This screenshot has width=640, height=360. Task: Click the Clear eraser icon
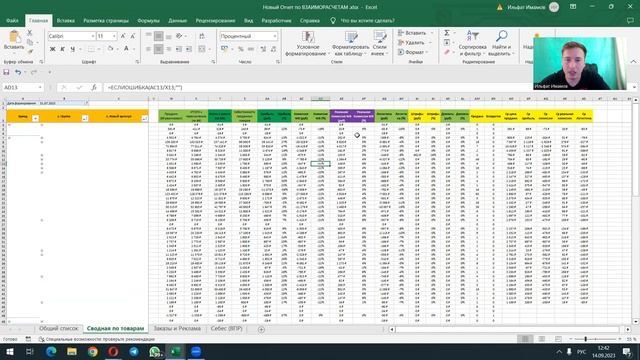[x=447, y=52]
